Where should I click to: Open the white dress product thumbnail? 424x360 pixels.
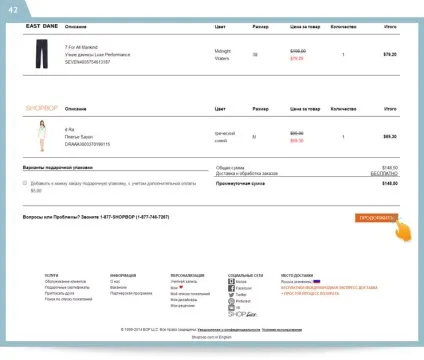pyautogui.click(x=42, y=136)
